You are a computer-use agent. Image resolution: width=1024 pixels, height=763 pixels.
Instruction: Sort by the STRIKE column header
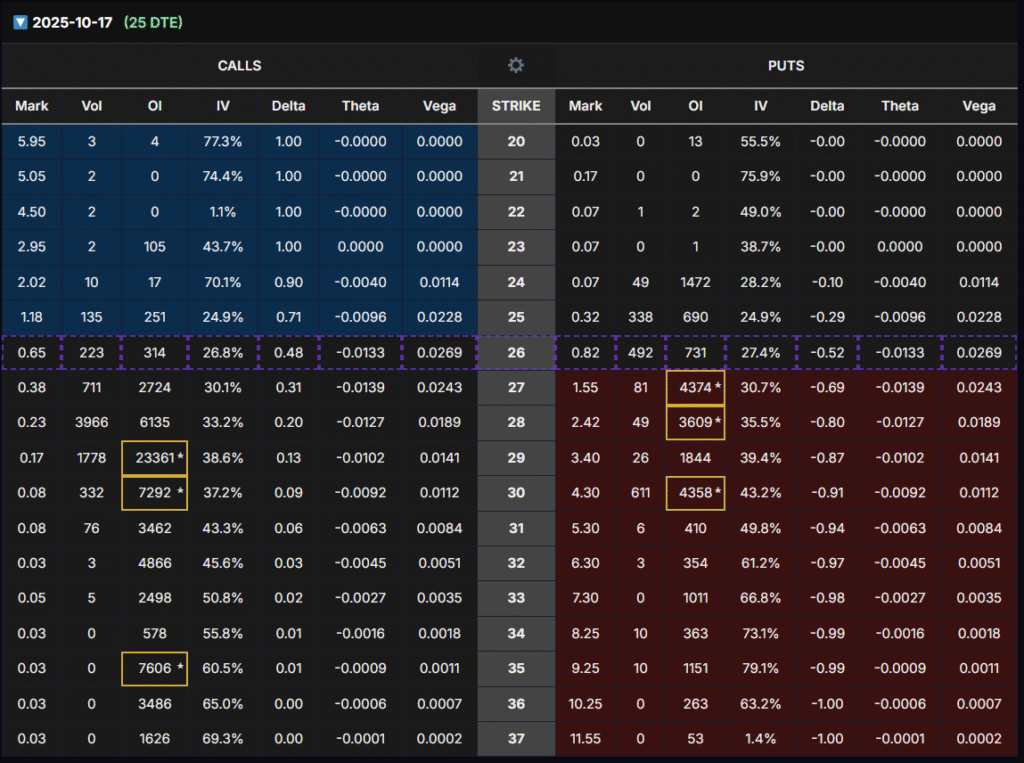pos(516,106)
